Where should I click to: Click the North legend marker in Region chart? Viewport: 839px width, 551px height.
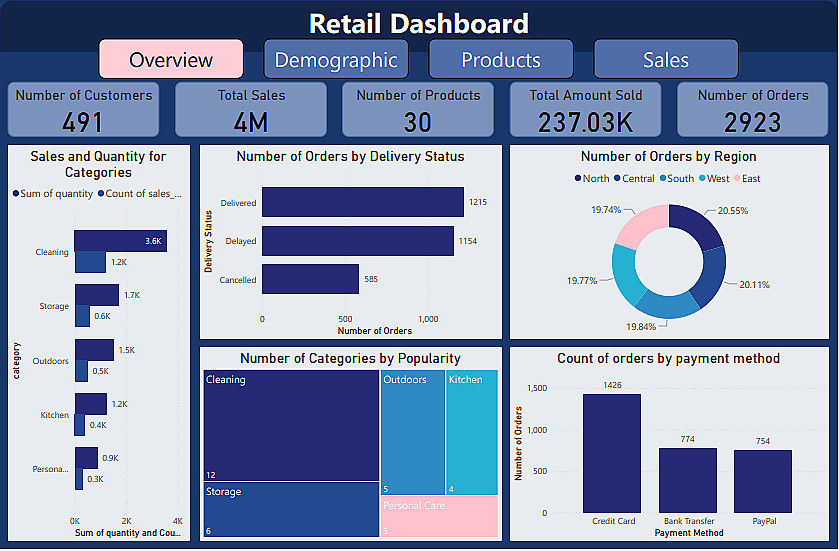coord(578,178)
